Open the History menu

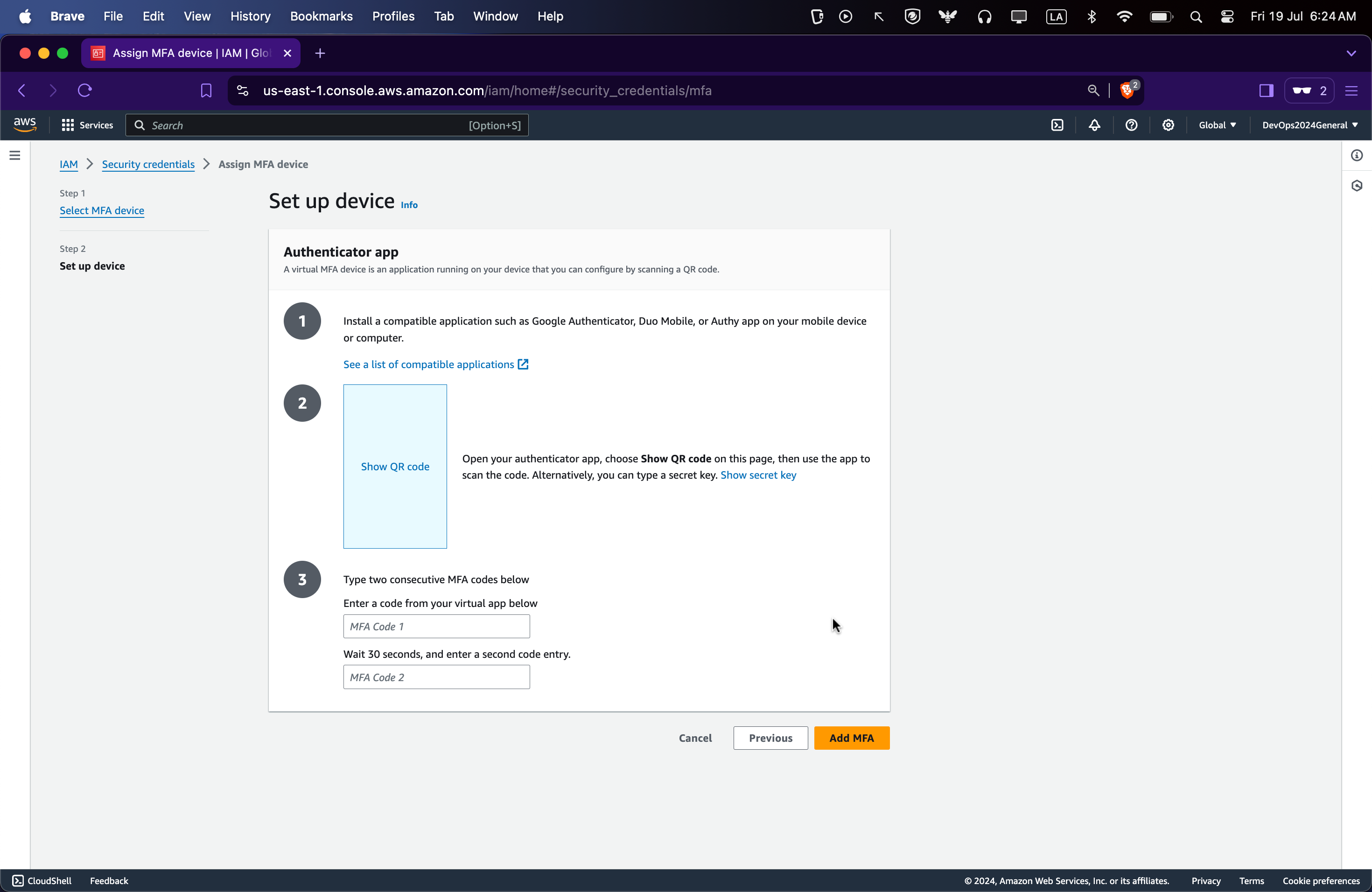tap(250, 16)
